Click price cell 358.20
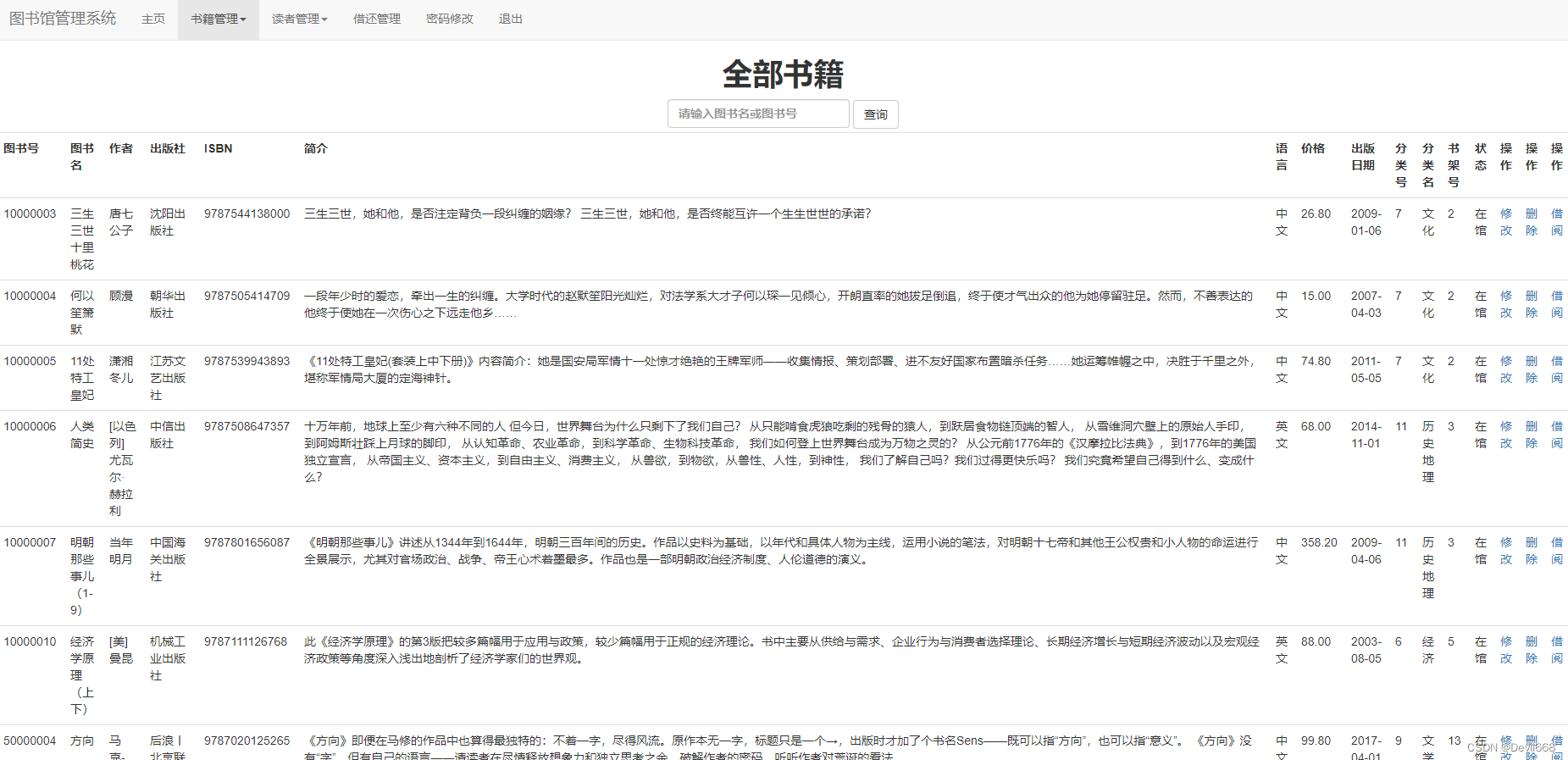This screenshot has height=760, width=1568. click(1319, 542)
